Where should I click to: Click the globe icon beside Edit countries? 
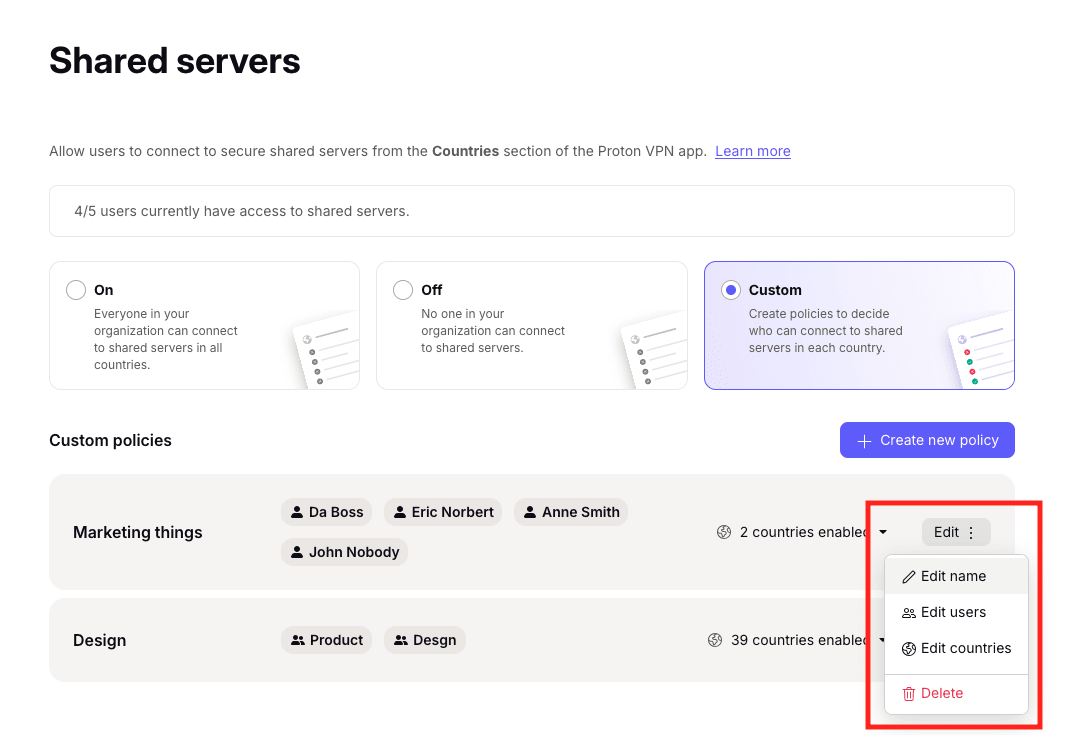[x=911, y=648]
